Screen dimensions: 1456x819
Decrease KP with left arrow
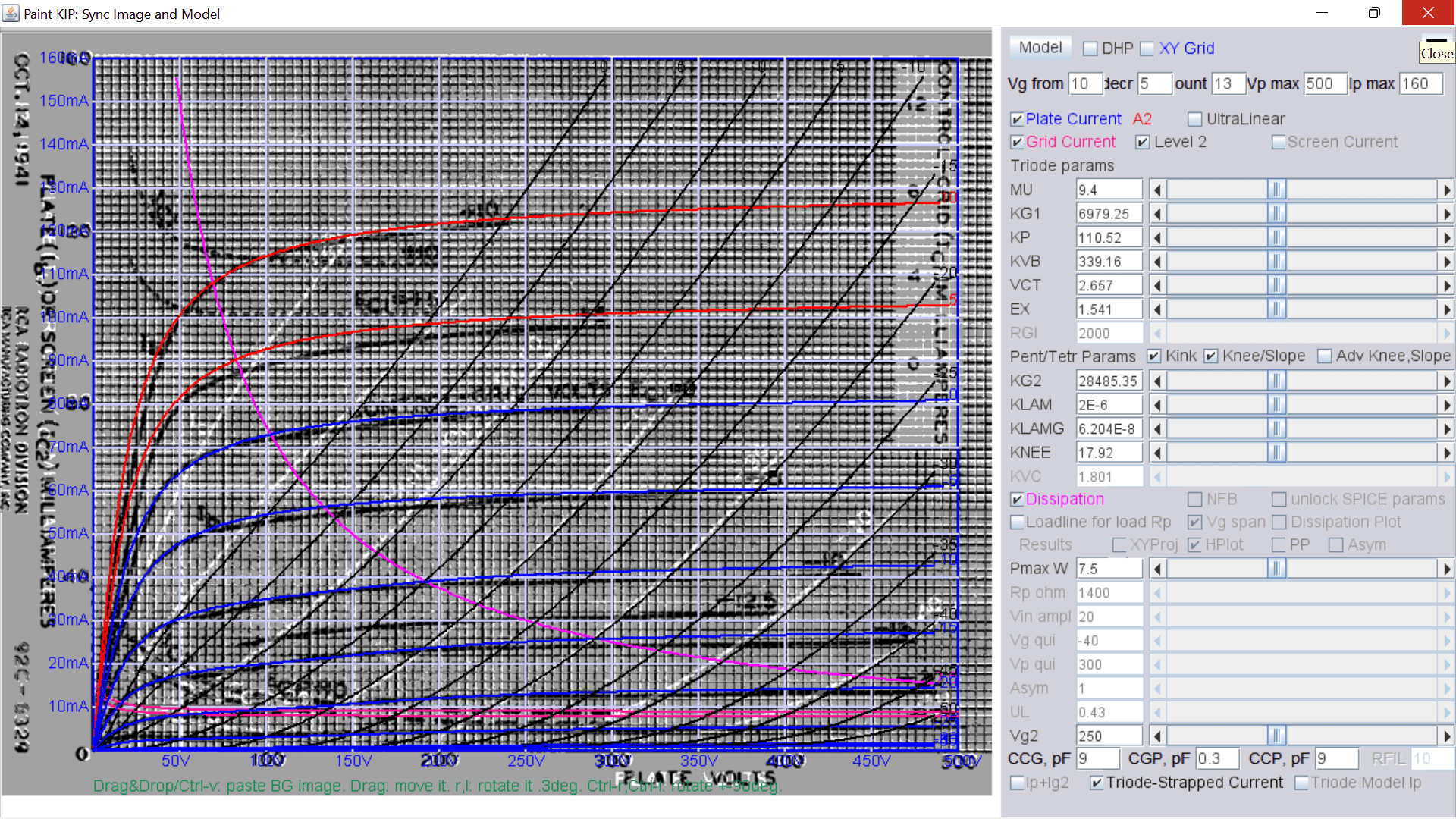(x=1157, y=238)
